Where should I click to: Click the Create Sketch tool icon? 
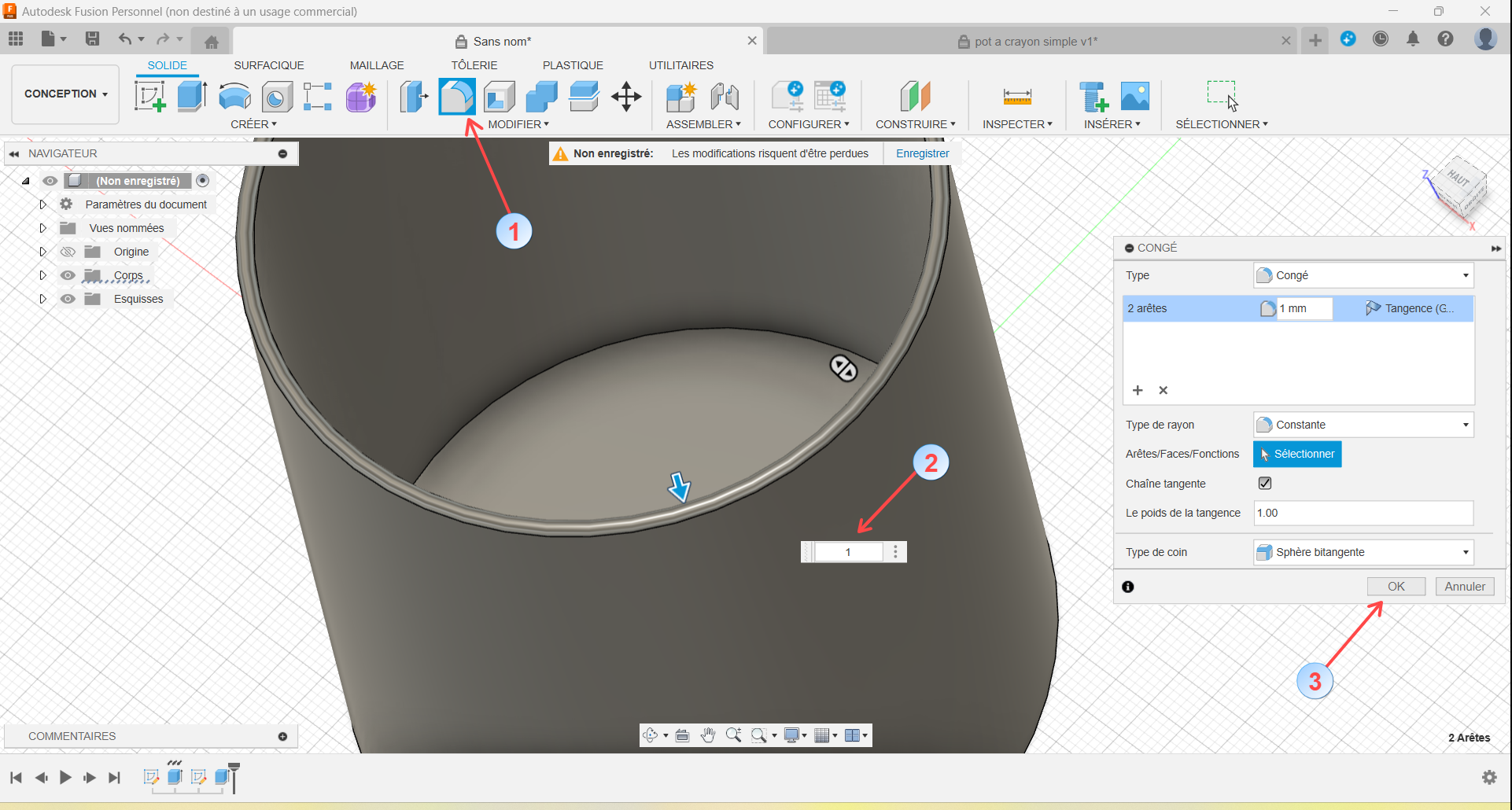click(x=149, y=98)
